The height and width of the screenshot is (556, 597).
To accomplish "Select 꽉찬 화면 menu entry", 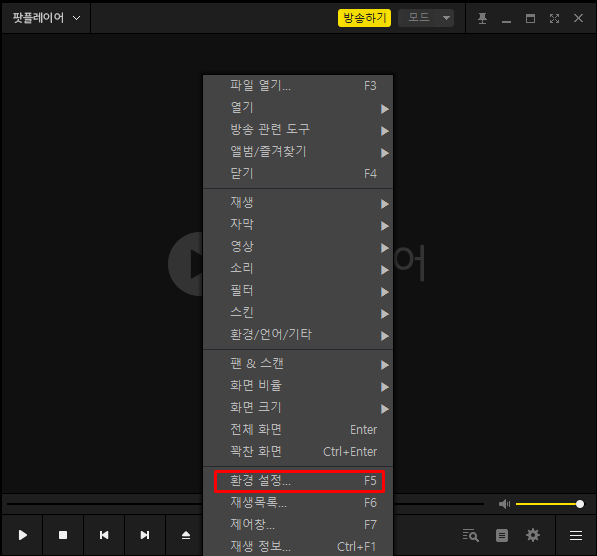I will coord(298,452).
